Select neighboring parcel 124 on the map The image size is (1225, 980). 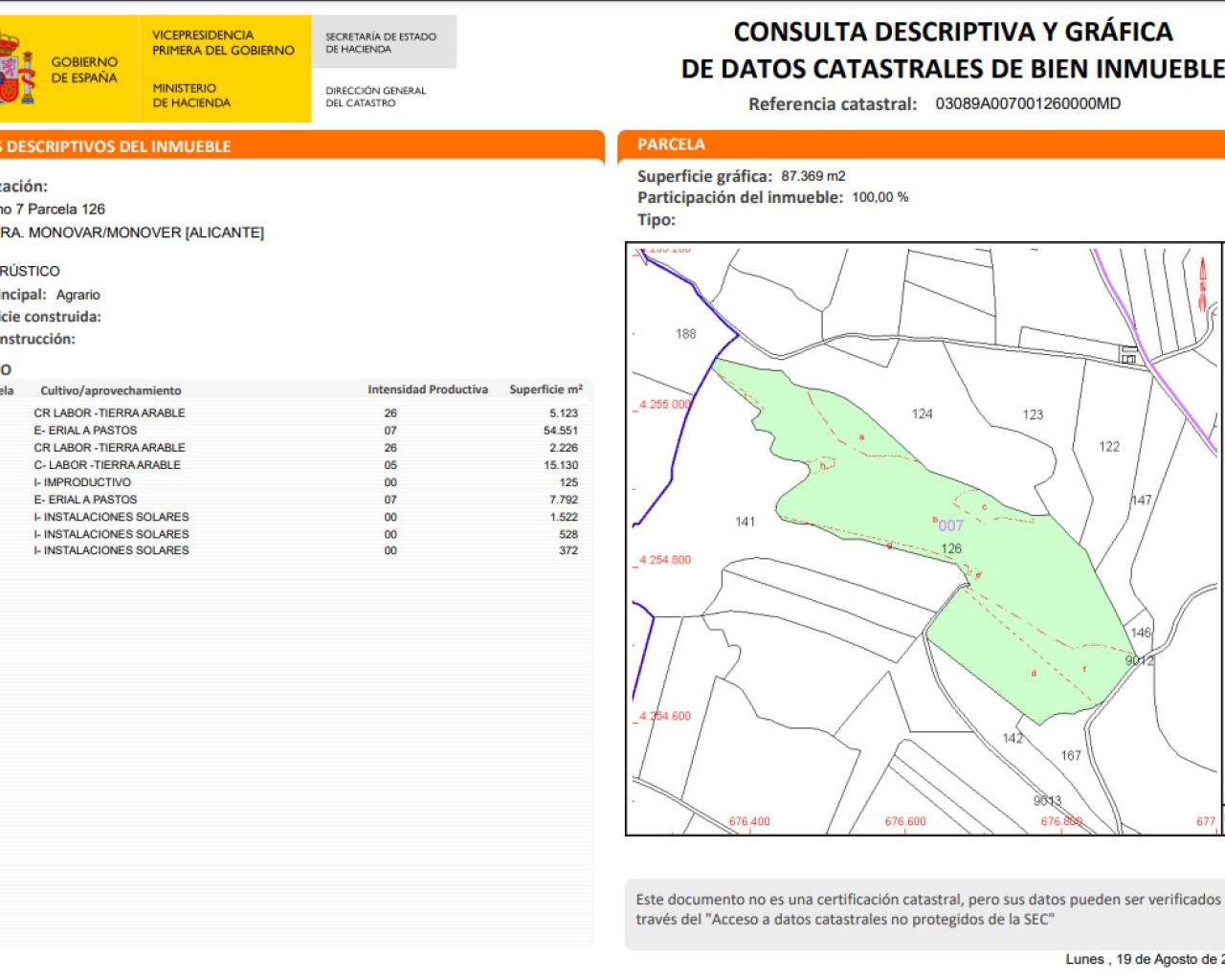[922, 414]
